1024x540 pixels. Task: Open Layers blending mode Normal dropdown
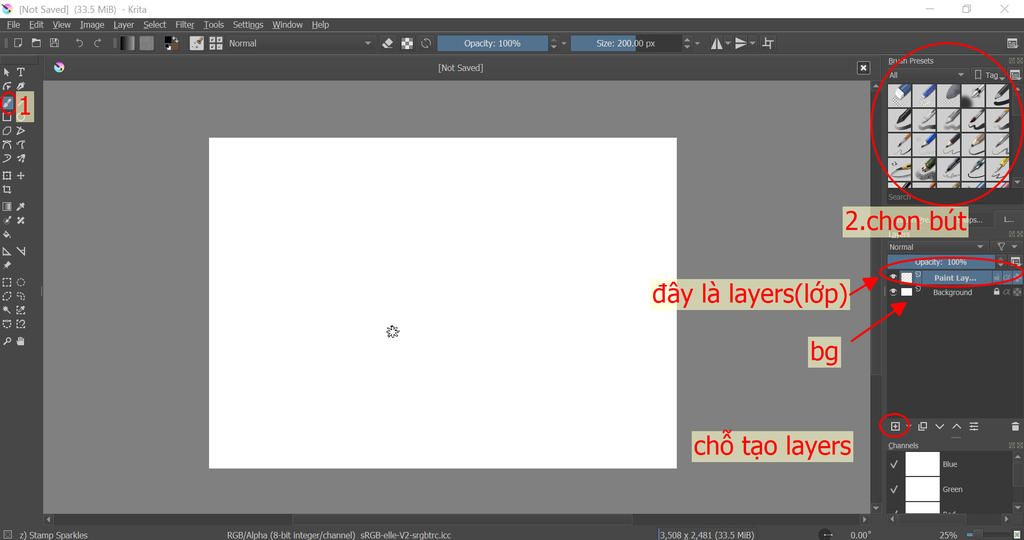pyautogui.click(x=936, y=247)
